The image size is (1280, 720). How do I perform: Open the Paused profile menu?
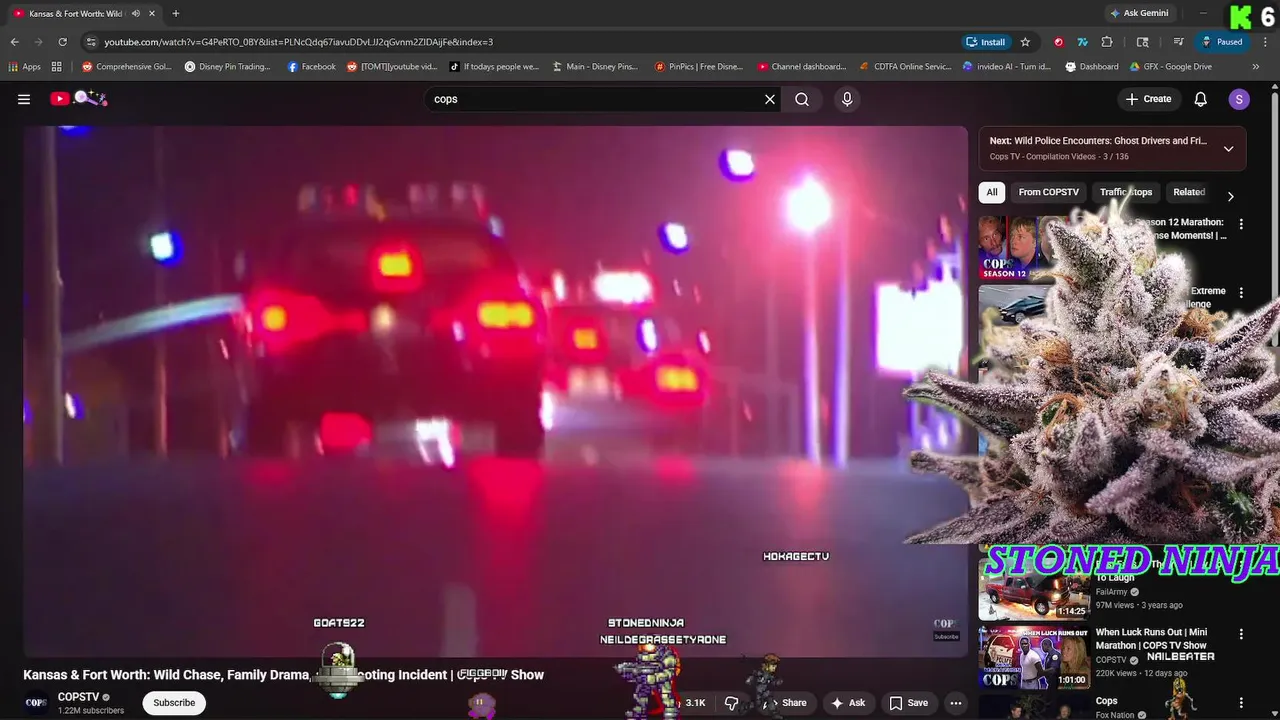tap(1223, 42)
